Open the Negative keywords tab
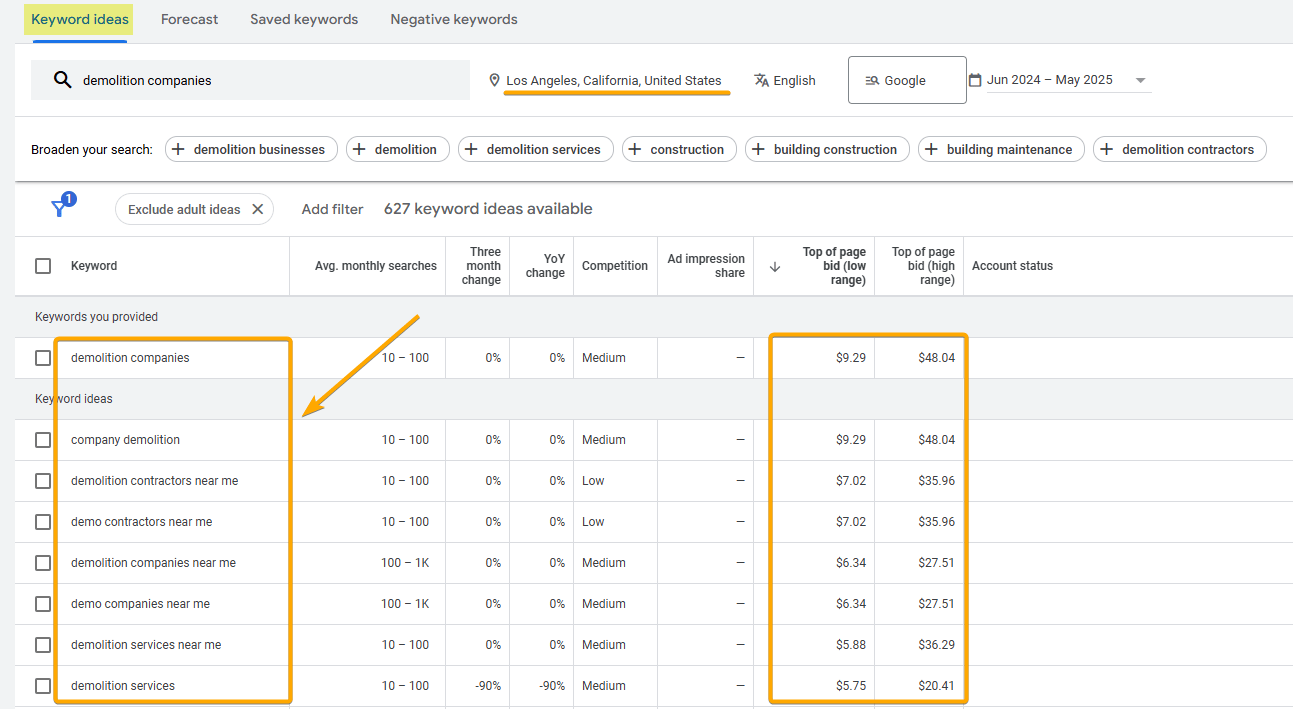1293x709 pixels. coord(453,19)
